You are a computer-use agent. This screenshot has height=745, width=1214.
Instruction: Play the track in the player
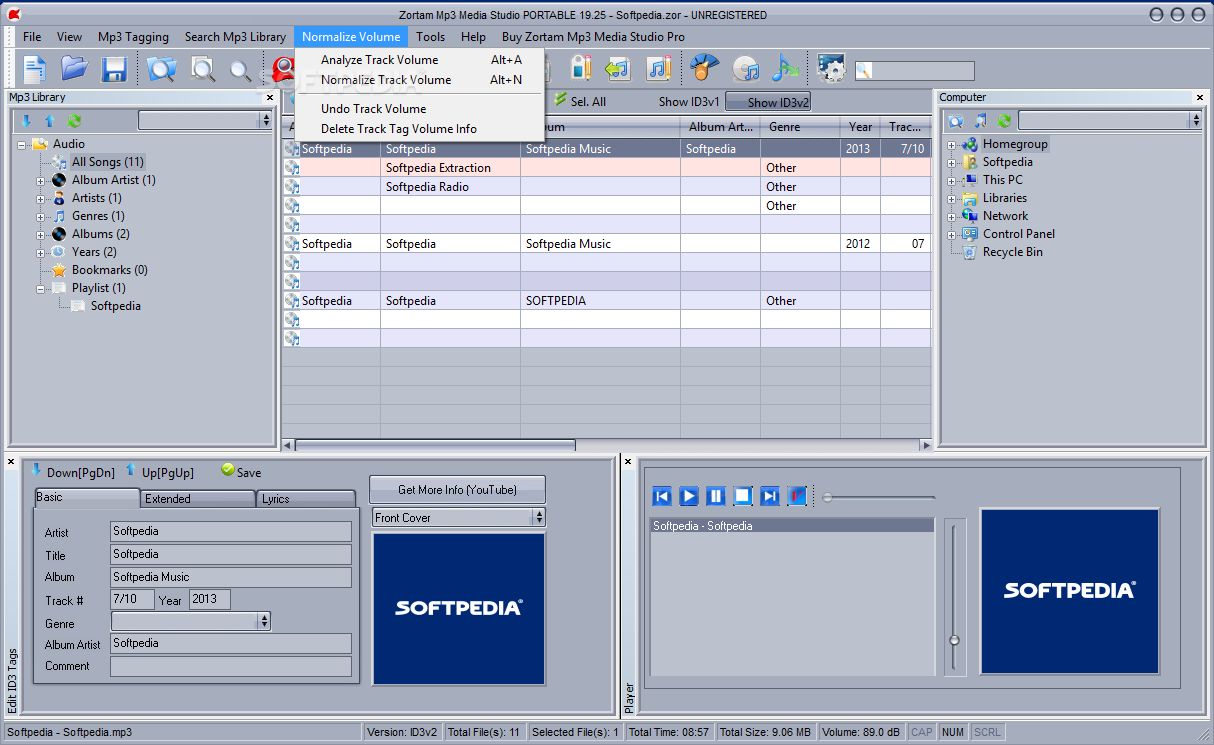click(x=689, y=496)
